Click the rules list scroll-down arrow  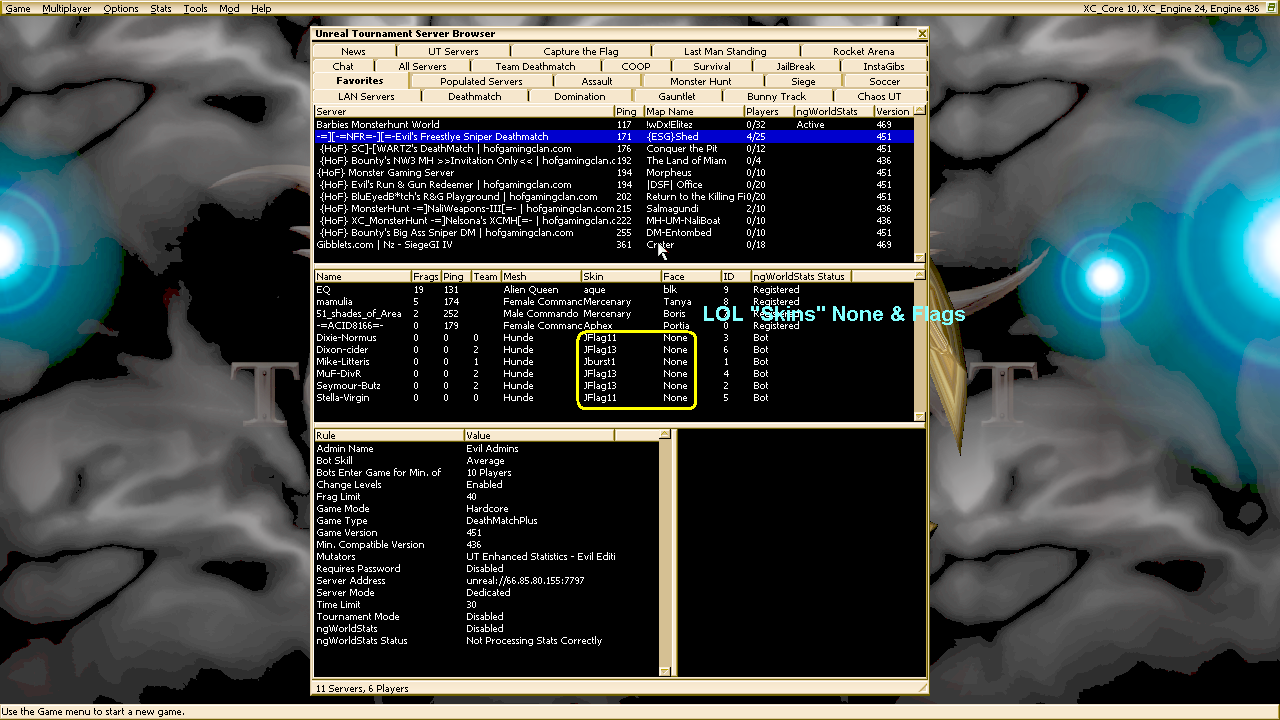pos(663,672)
